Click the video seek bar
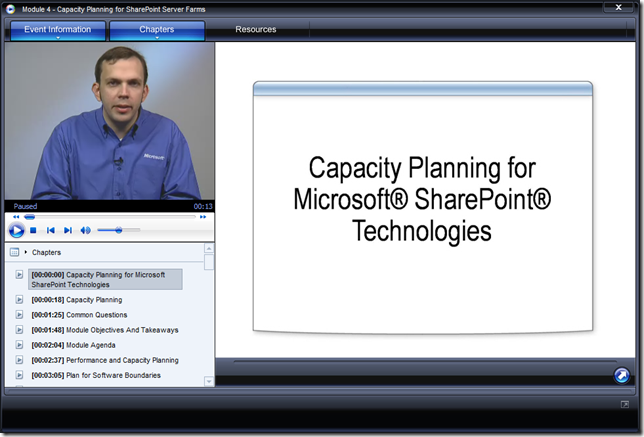Viewport: 644px width, 437px height. (x=110, y=217)
